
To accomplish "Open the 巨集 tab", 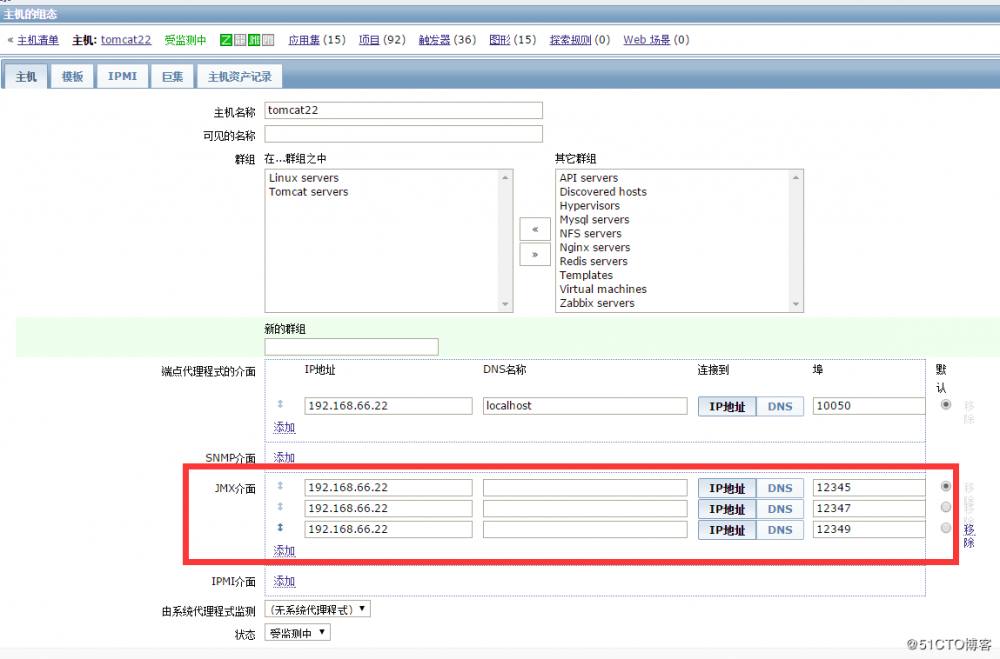I will click(x=172, y=75).
